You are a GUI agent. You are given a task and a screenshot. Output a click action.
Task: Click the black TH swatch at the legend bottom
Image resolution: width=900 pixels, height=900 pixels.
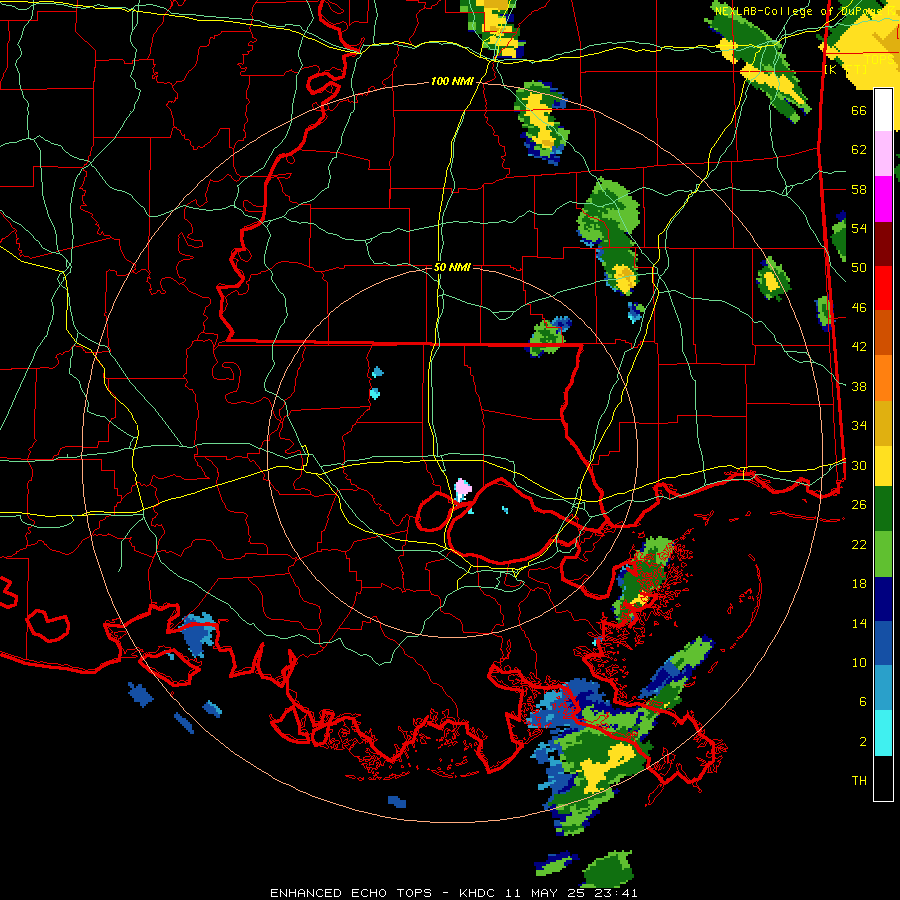[883, 778]
